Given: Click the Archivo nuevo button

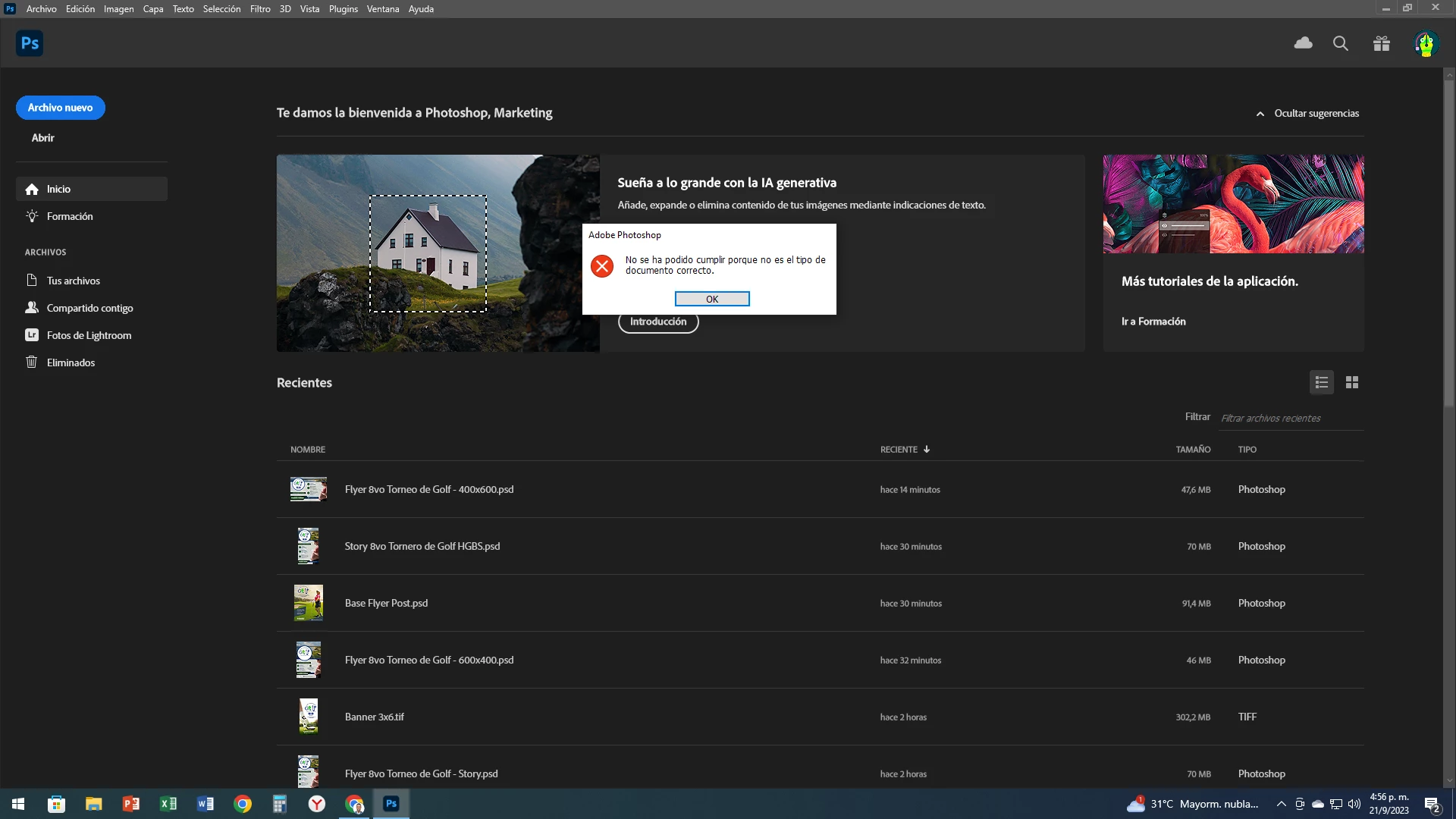Looking at the screenshot, I should (x=61, y=108).
